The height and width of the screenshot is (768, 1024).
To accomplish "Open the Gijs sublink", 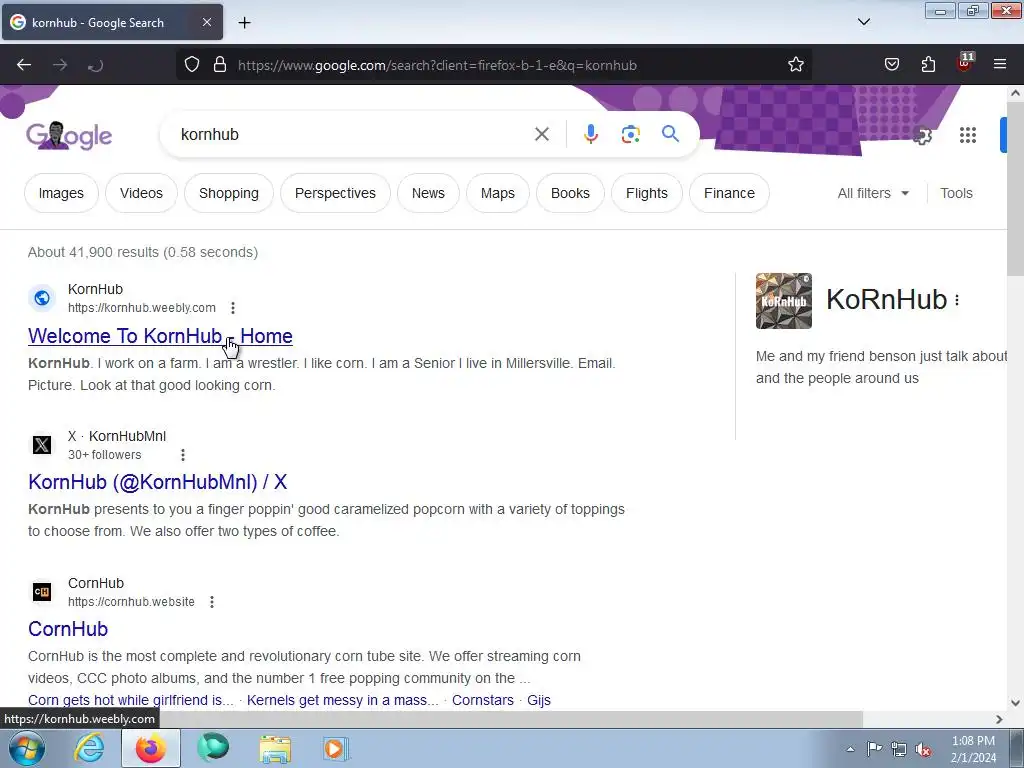I will coord(539,700).
